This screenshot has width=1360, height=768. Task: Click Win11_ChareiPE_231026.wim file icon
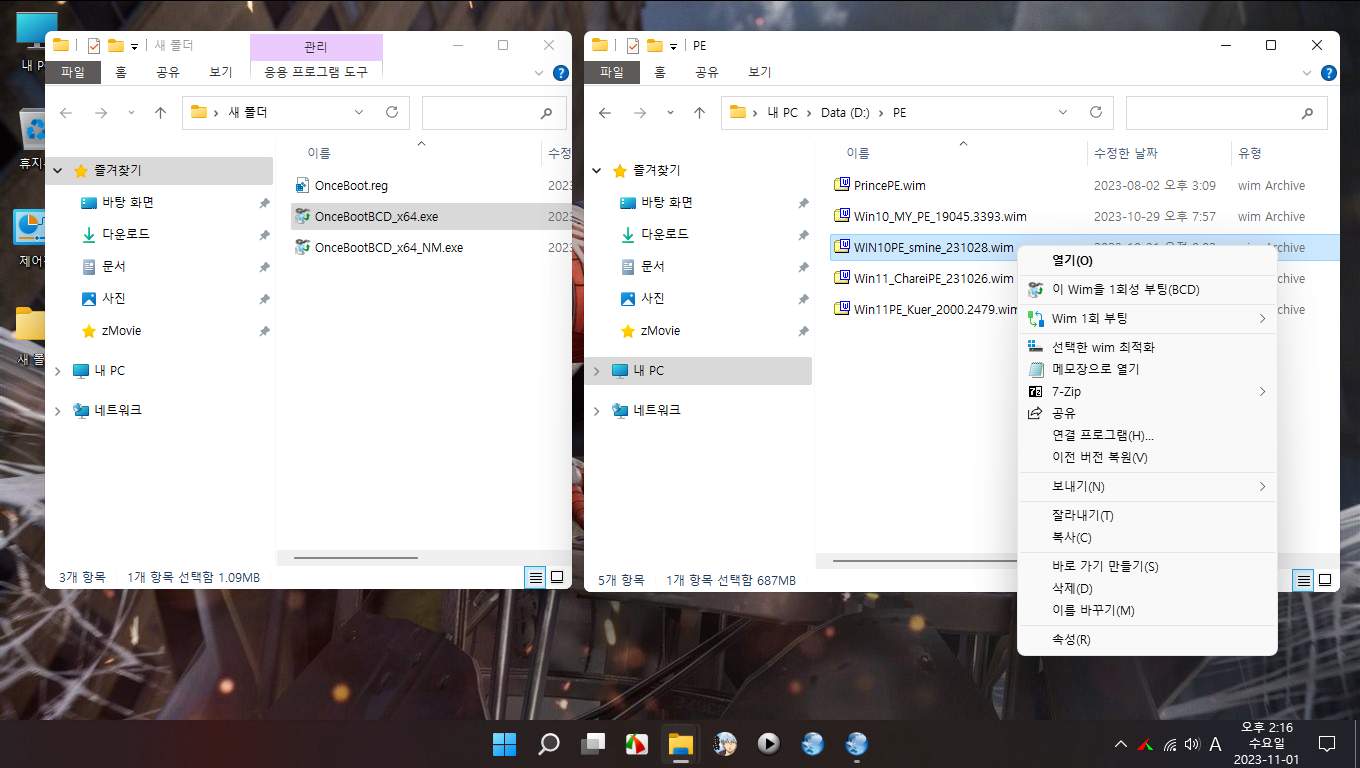[x=841, y=278]
